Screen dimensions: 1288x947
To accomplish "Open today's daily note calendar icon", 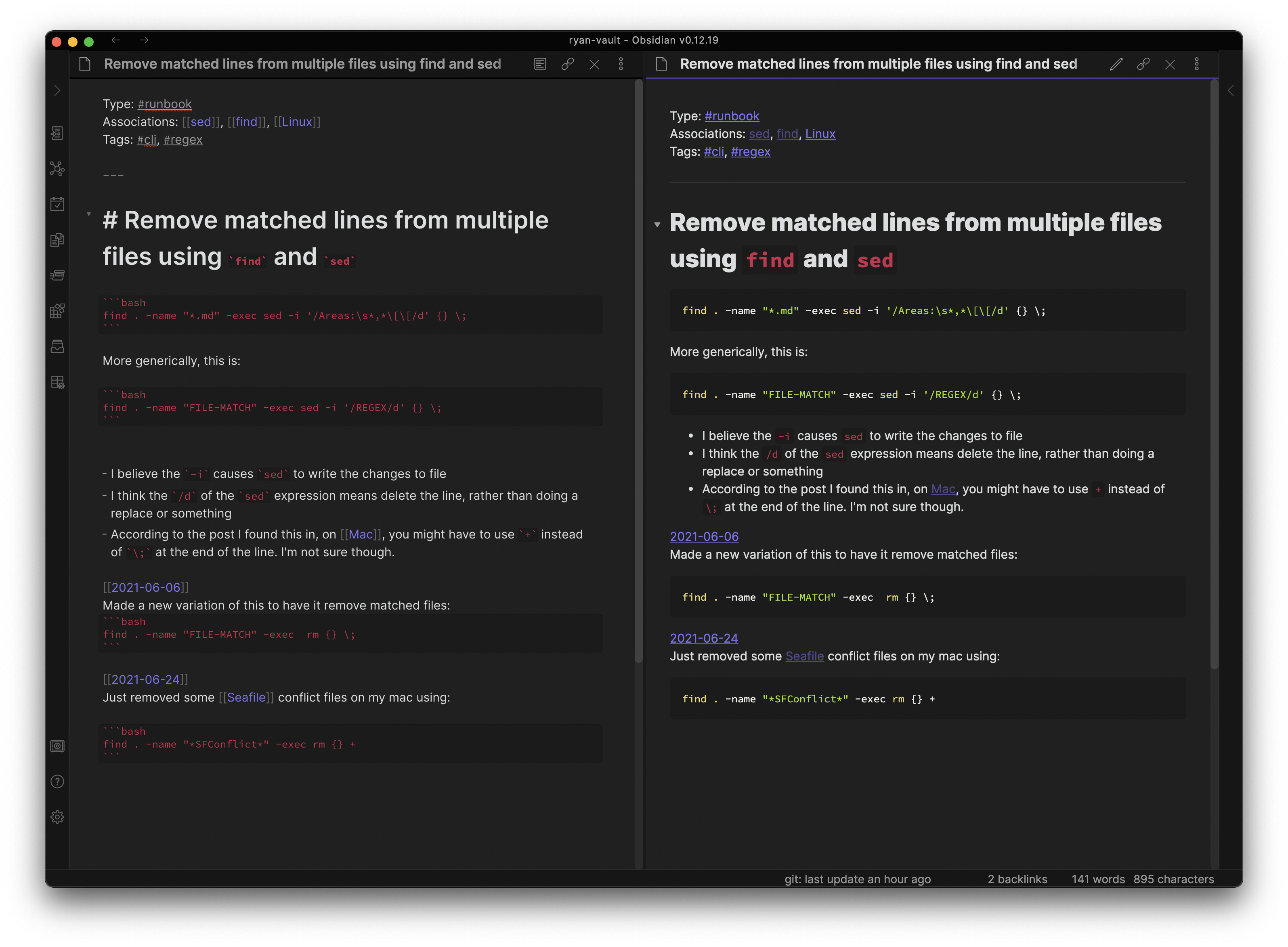I will click(x=57, y=204).
